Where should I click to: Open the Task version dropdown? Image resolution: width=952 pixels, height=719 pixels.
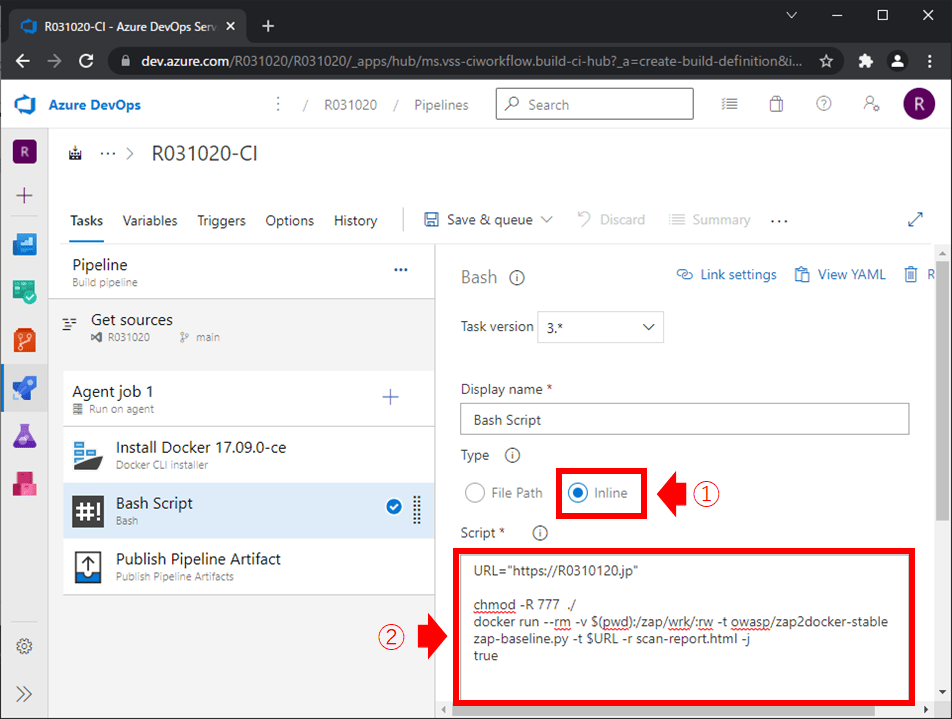click(600, 327)
